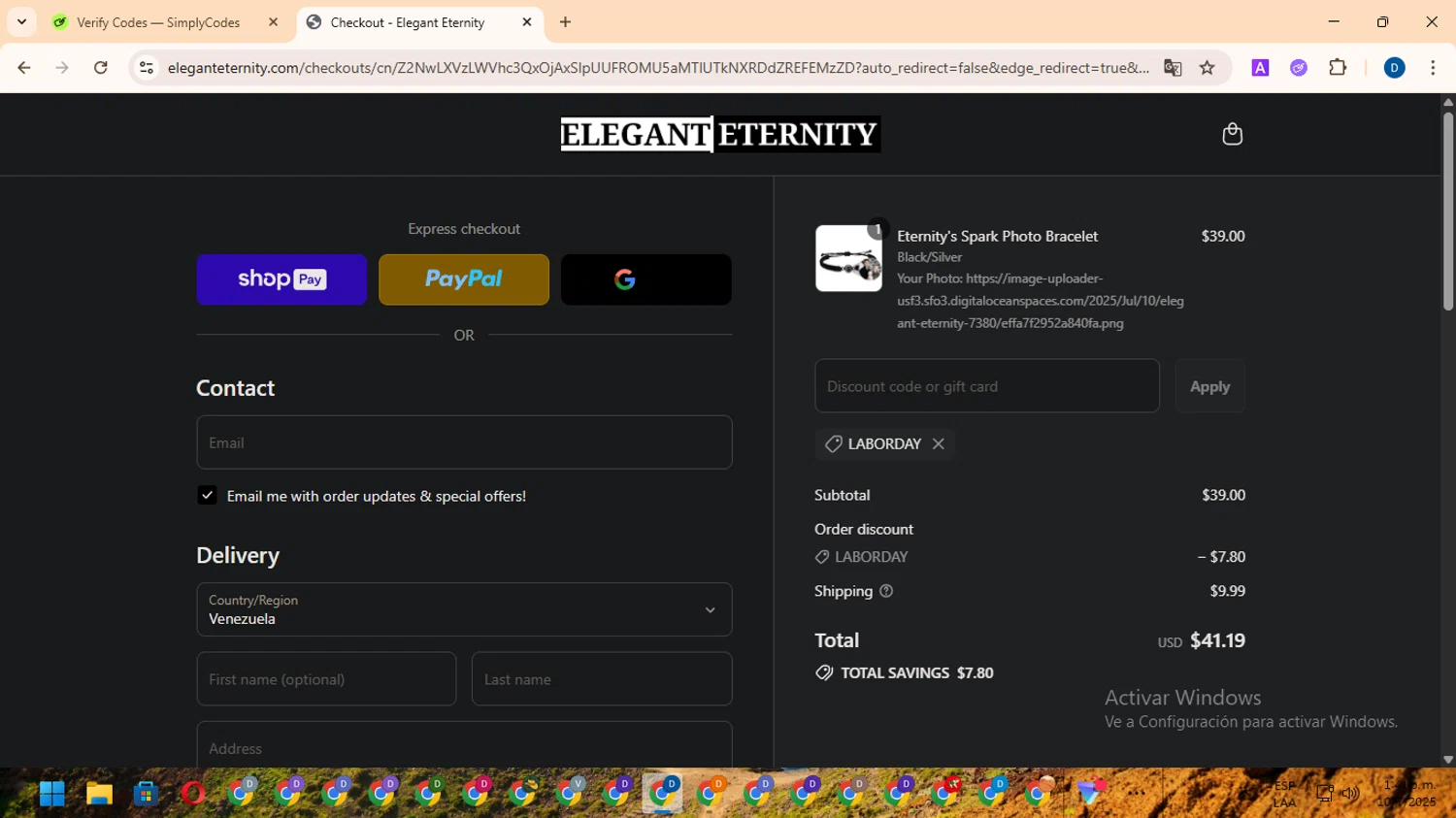The height and width of the screenshot is (818, 1456).
Task: Click the Address input field
Action: (464, 745)
